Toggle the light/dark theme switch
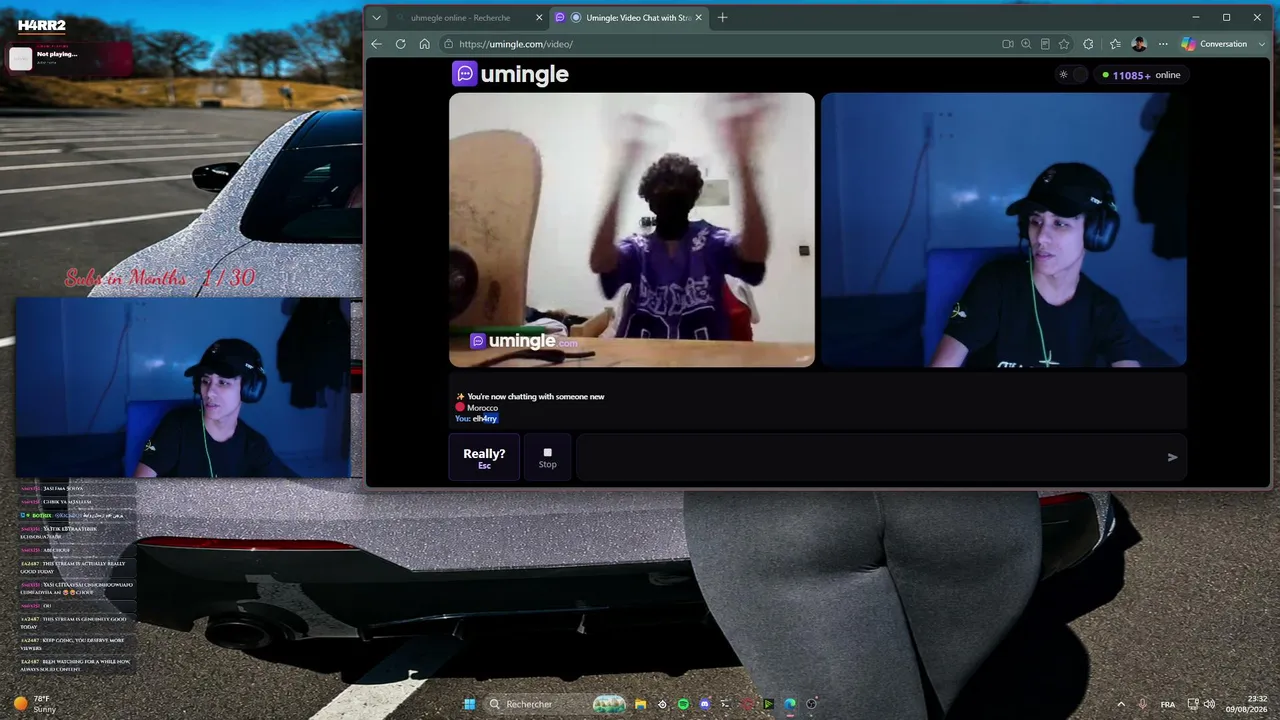Screen dimensions: 1280x720 [1072, 75]
